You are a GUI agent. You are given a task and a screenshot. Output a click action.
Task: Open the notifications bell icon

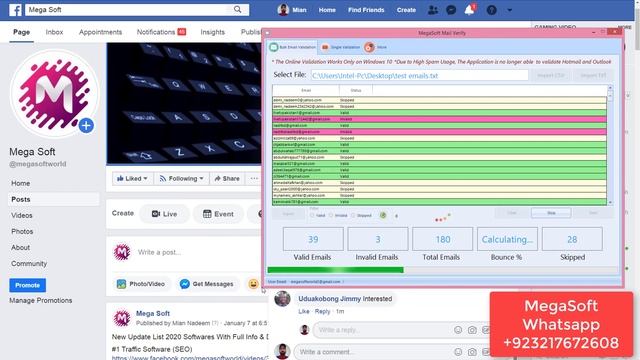(469, 10)
